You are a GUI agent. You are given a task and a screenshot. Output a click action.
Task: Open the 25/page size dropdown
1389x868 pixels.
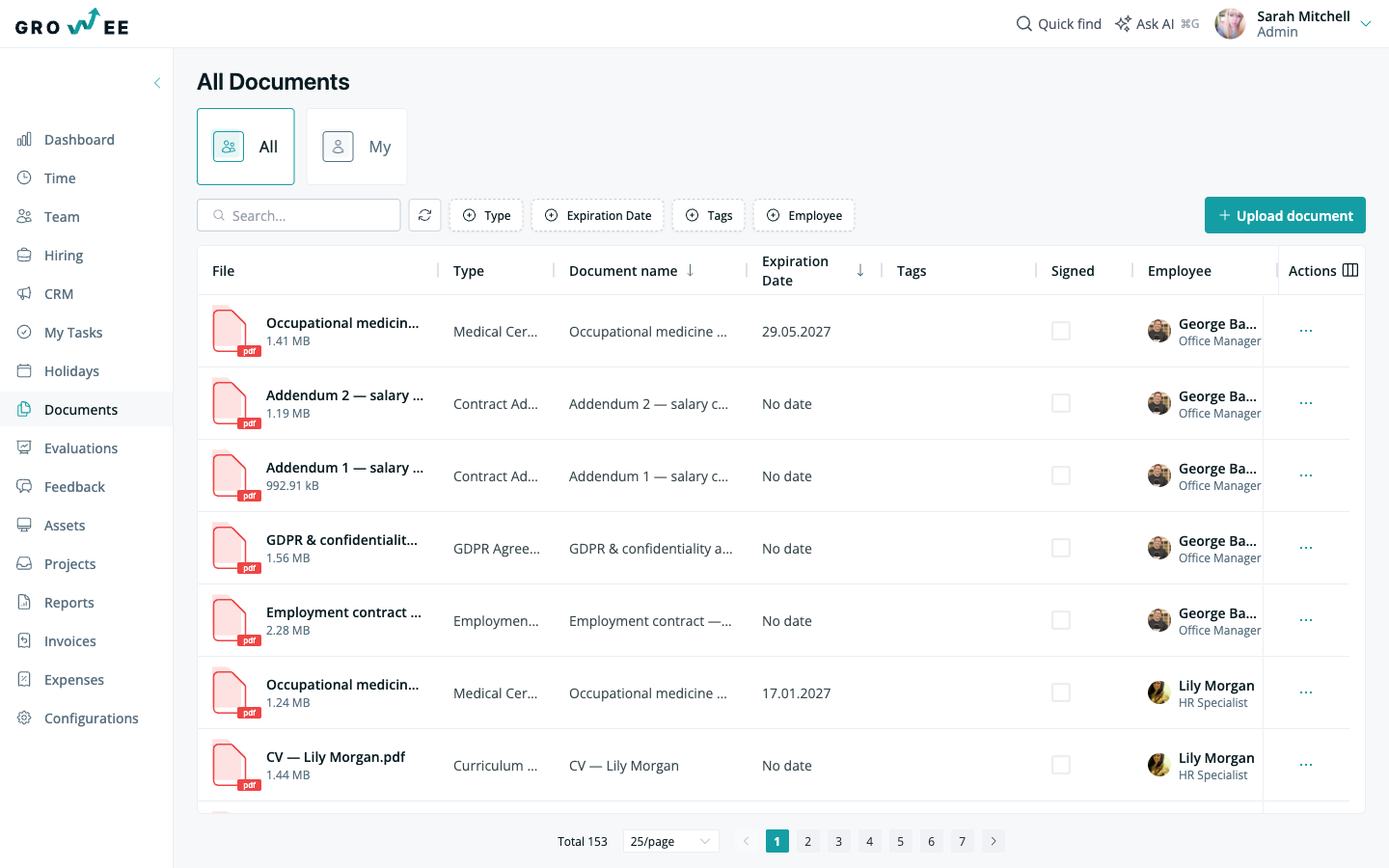pos(670,841)
